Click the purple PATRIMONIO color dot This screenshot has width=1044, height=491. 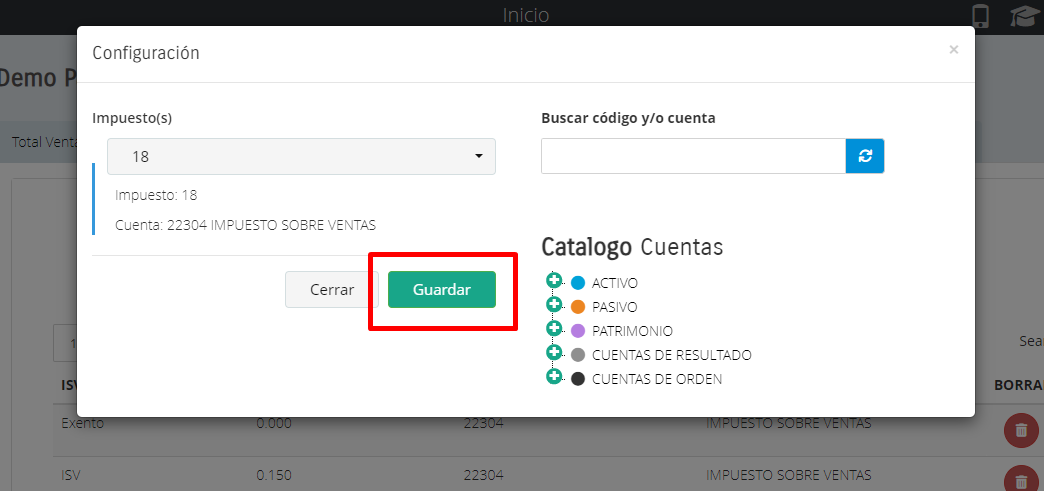pos(578,331)
